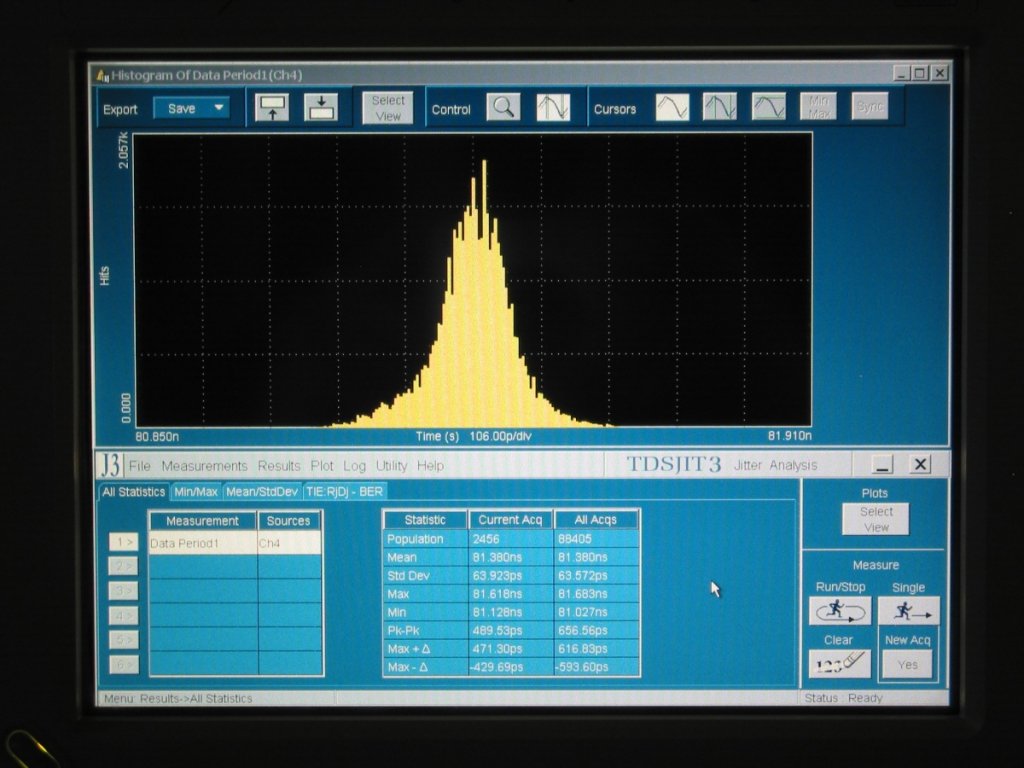Click the Clear eraser icon
Image resolution: width=1024 pixels, height=768 pixels.
(x=840, y=664)
